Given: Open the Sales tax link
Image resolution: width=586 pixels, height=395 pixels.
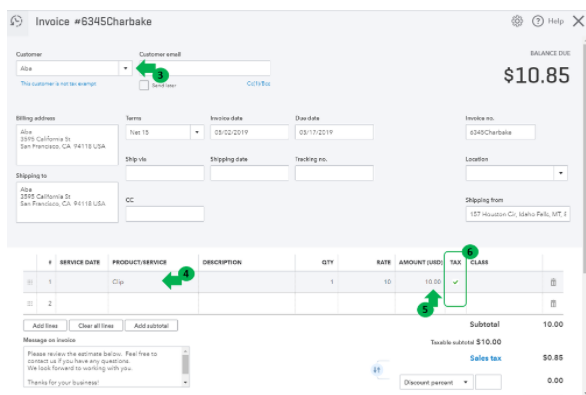Looking at the screenshot, I should click(x=485, y=358).
